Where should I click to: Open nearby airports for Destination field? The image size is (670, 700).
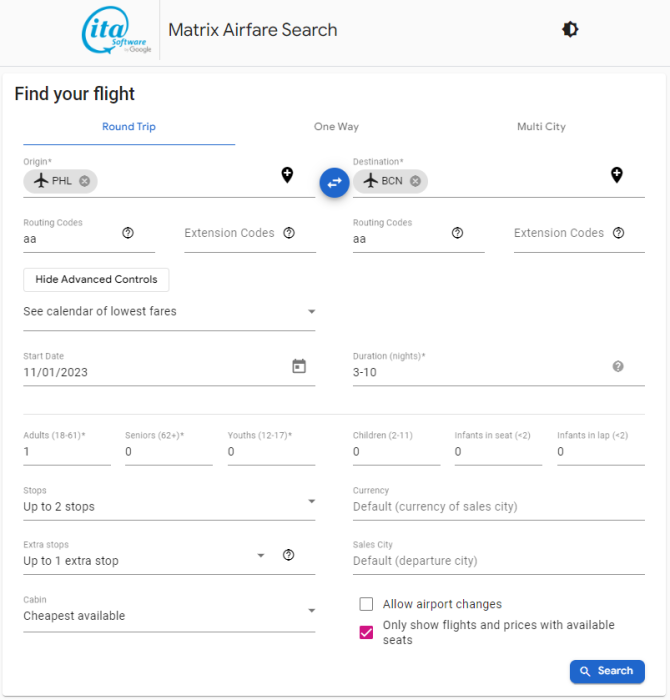click(617, 175)
